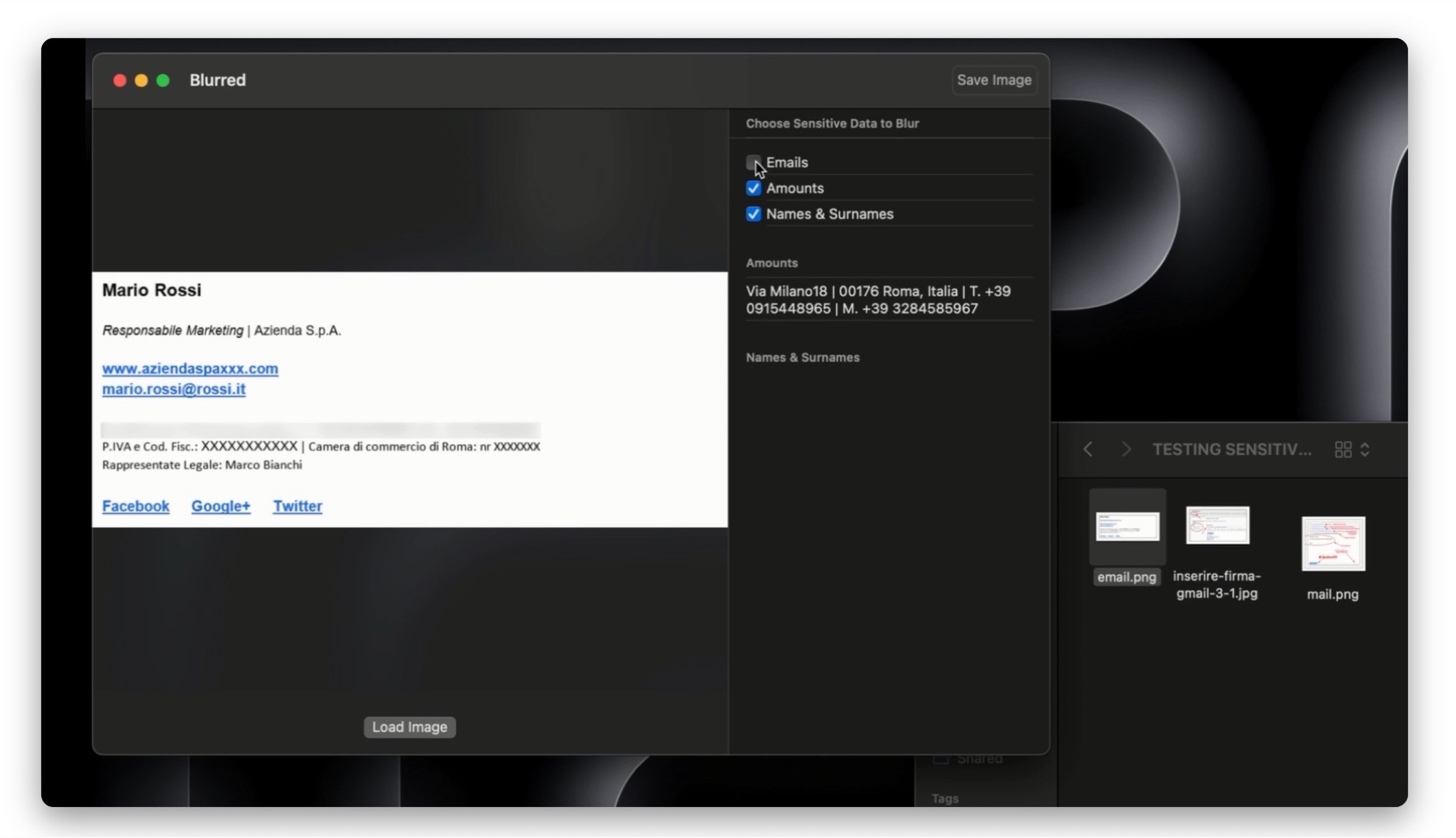
Task: Click the Finder icon view grid button
Action: tap(1343, 449)
